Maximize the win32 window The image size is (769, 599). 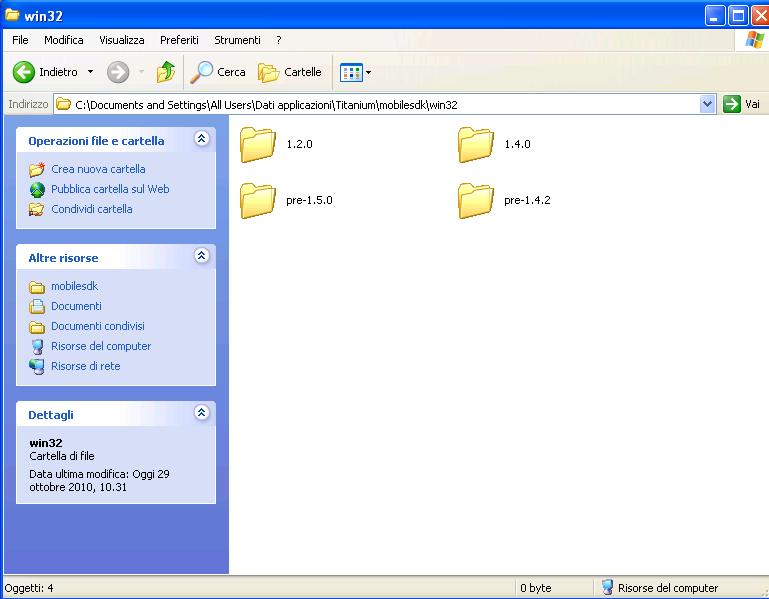click(x=738, y=16)
